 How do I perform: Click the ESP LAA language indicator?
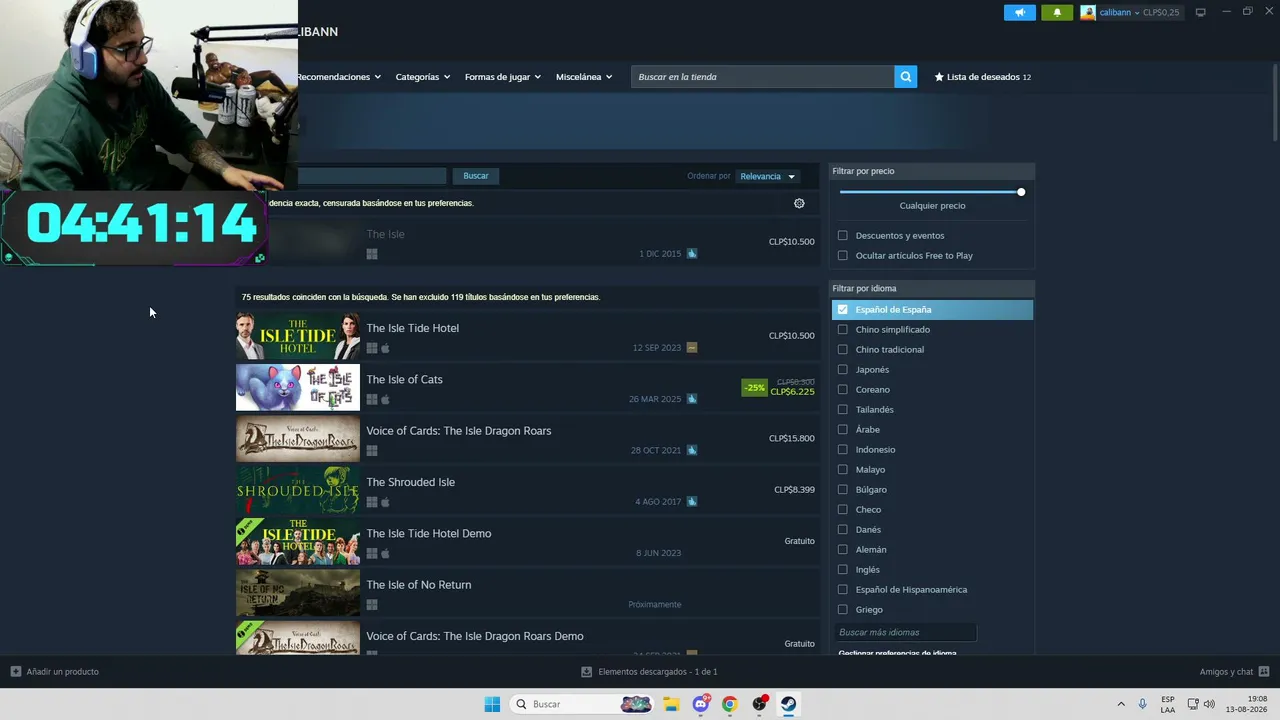click(x=1168, y=704)
